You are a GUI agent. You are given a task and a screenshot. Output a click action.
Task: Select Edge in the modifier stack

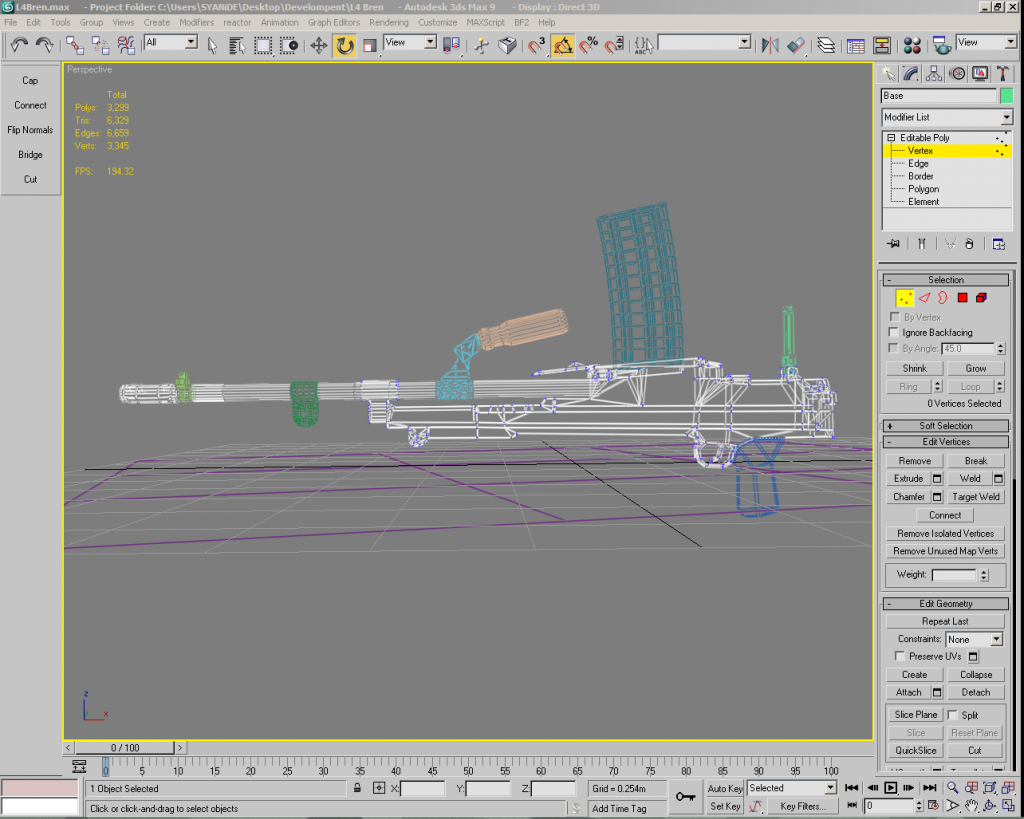tap(918, 163)
